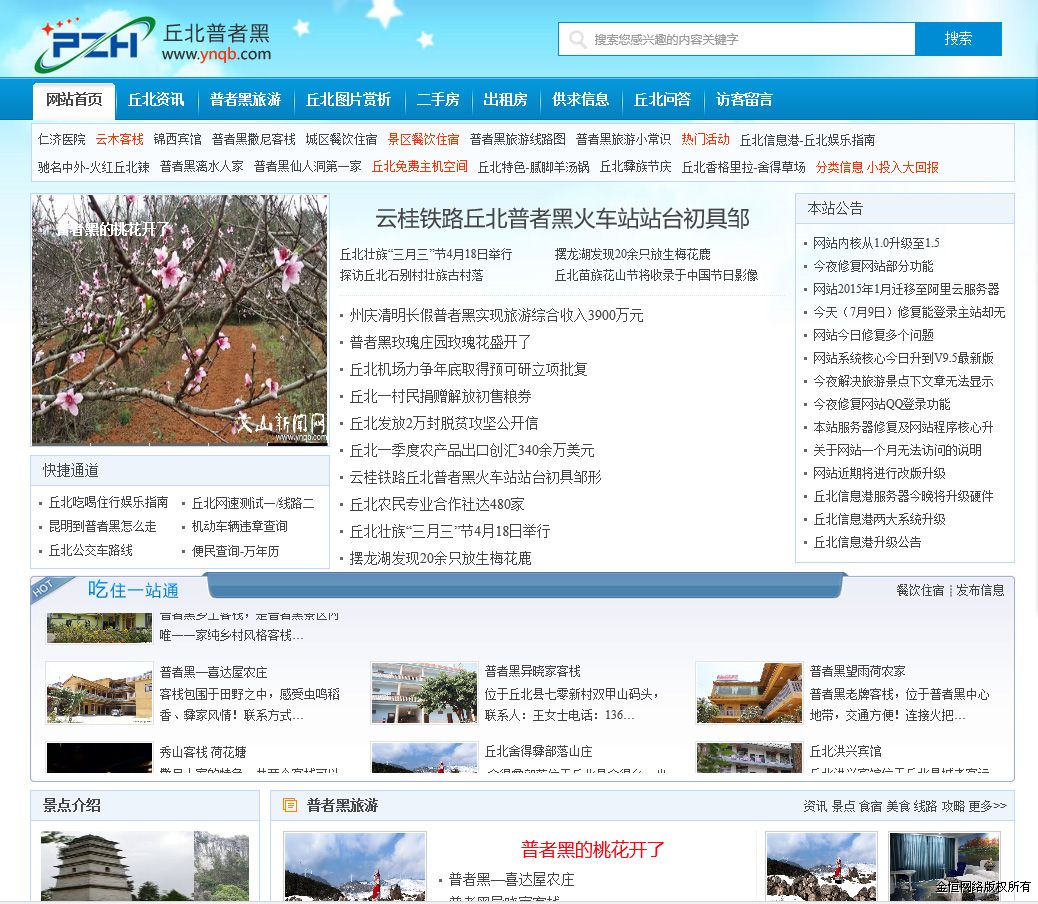Click the orange list icon beside 普者黑旅游
This screenshot has width=1038, height=904.
289,805
